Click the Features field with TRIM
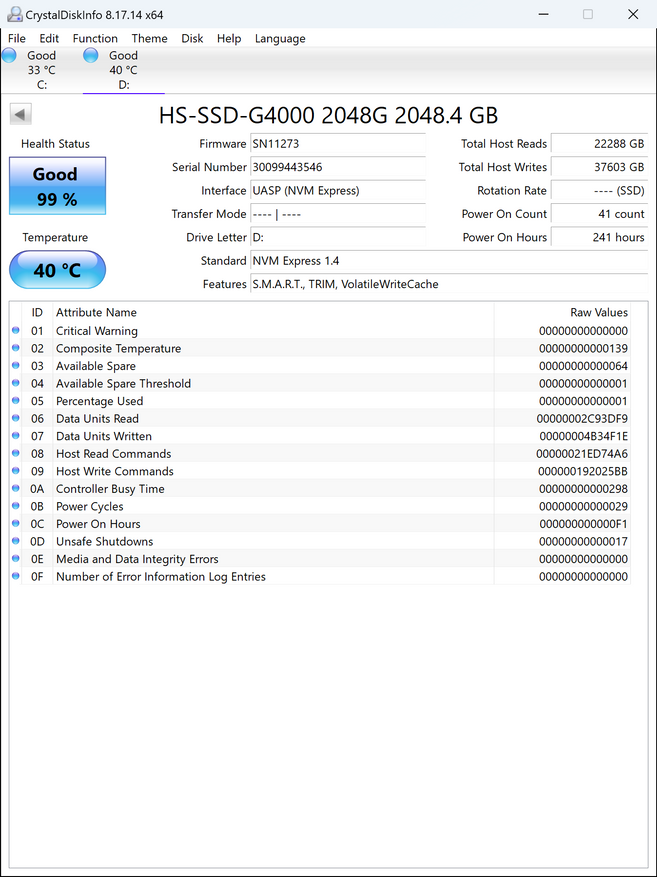657x877 pixels. (449, 285)
